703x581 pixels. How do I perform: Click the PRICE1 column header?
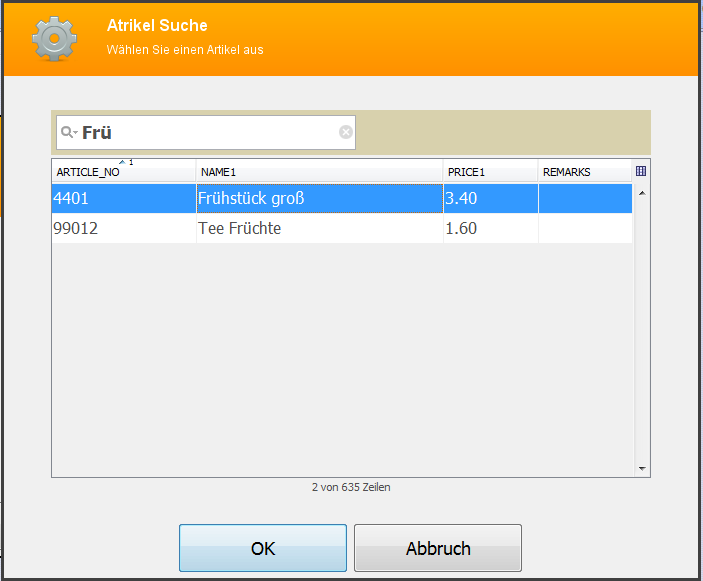490,172
